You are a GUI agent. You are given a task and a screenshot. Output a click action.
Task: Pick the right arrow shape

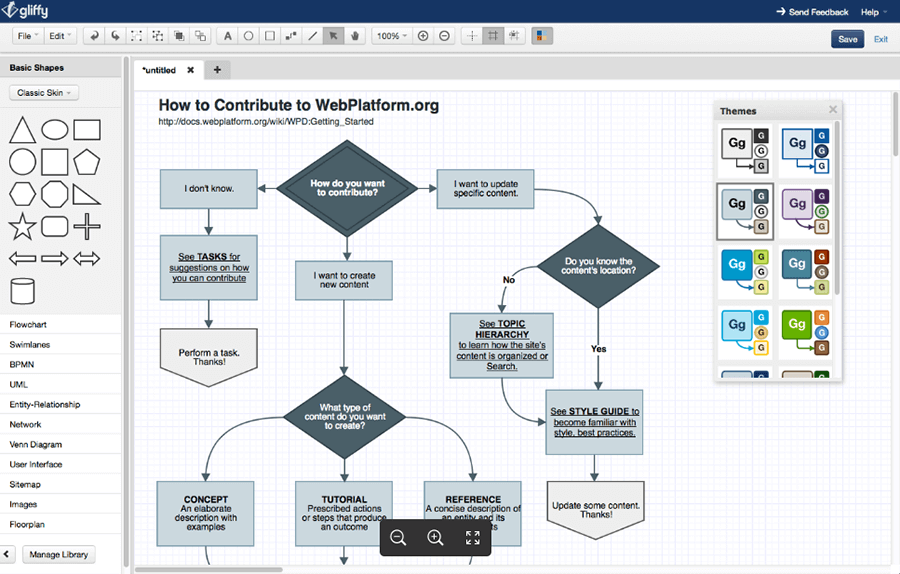point(55,259)
